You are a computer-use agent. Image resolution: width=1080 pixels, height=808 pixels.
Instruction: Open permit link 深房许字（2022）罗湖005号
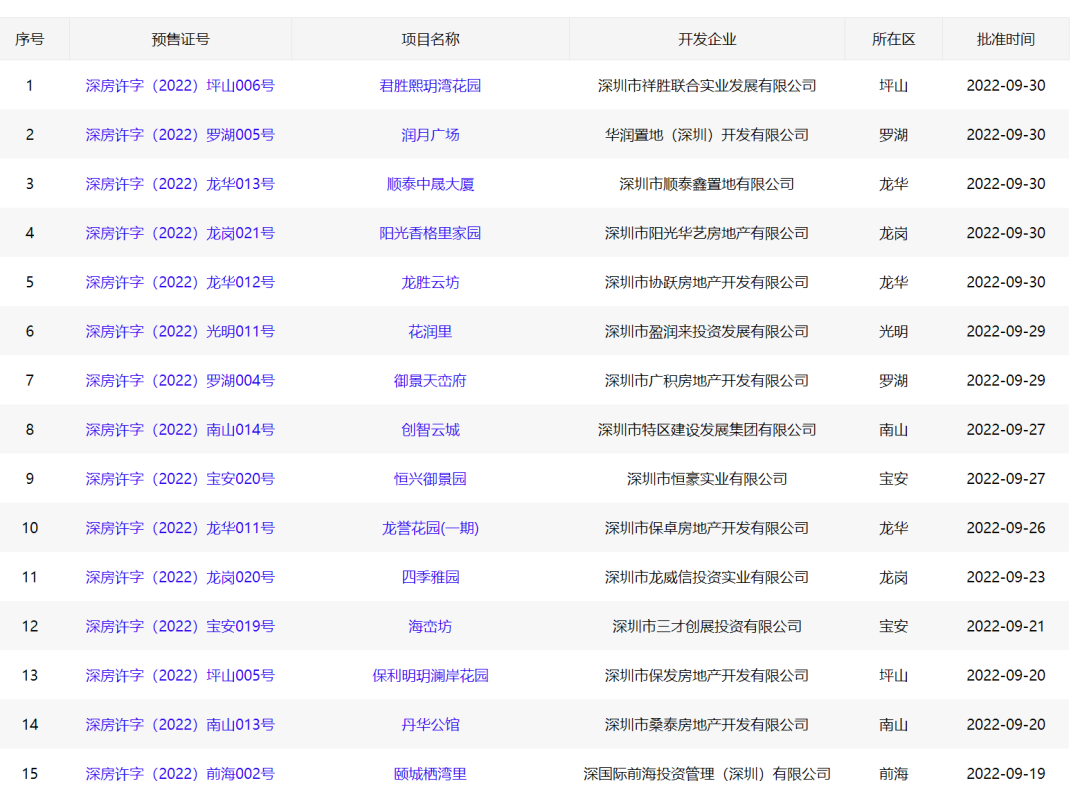click(180, 134)
